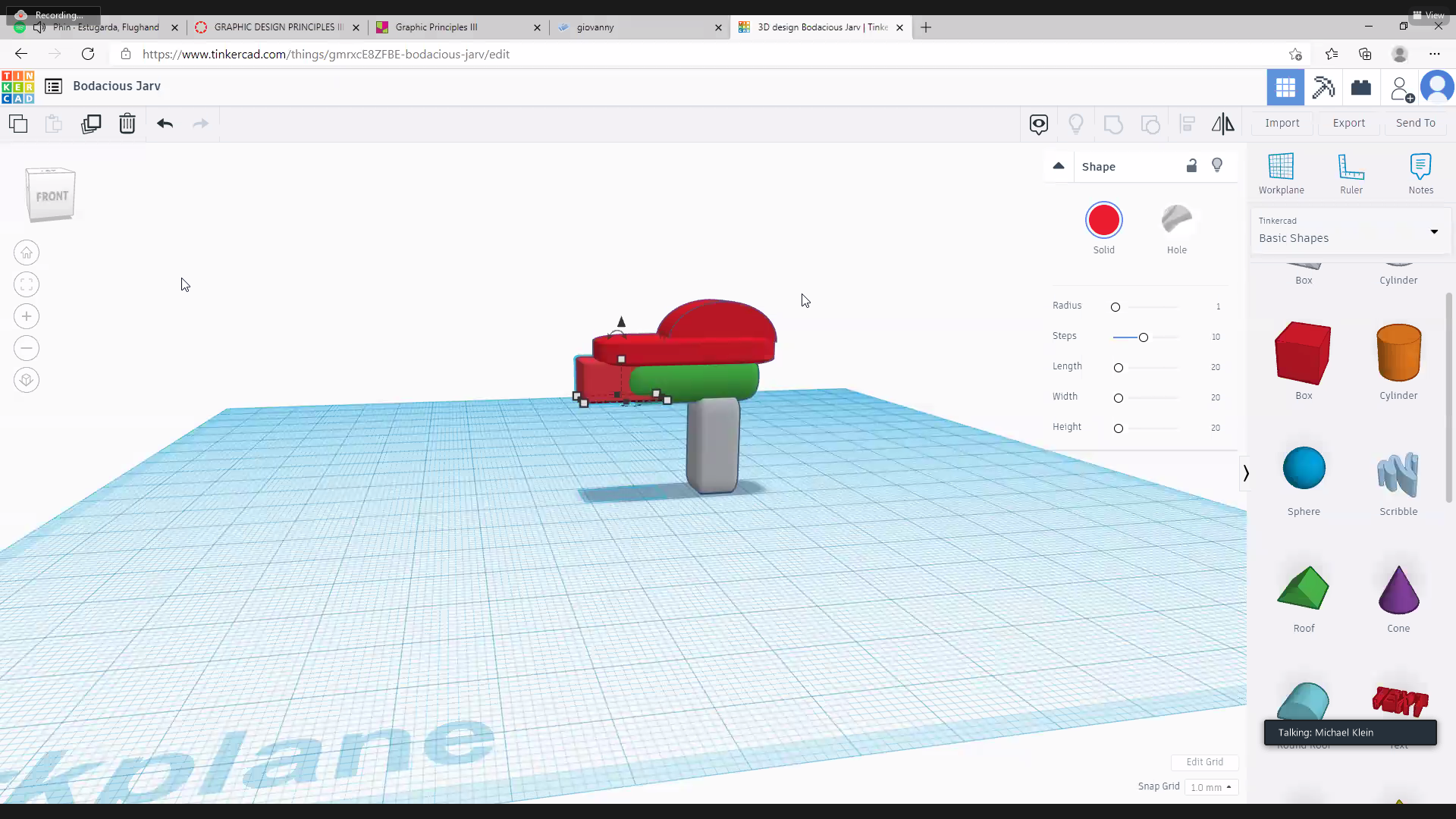Image resolution: width=1456 pixels, height=819 pixels.
Task: Set shape to Solid
Action: (1103, 221)
